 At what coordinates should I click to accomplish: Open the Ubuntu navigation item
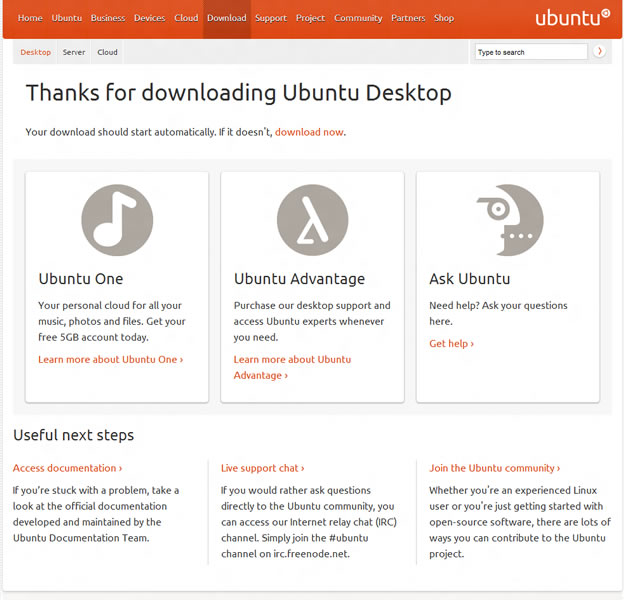pos(67,18)
